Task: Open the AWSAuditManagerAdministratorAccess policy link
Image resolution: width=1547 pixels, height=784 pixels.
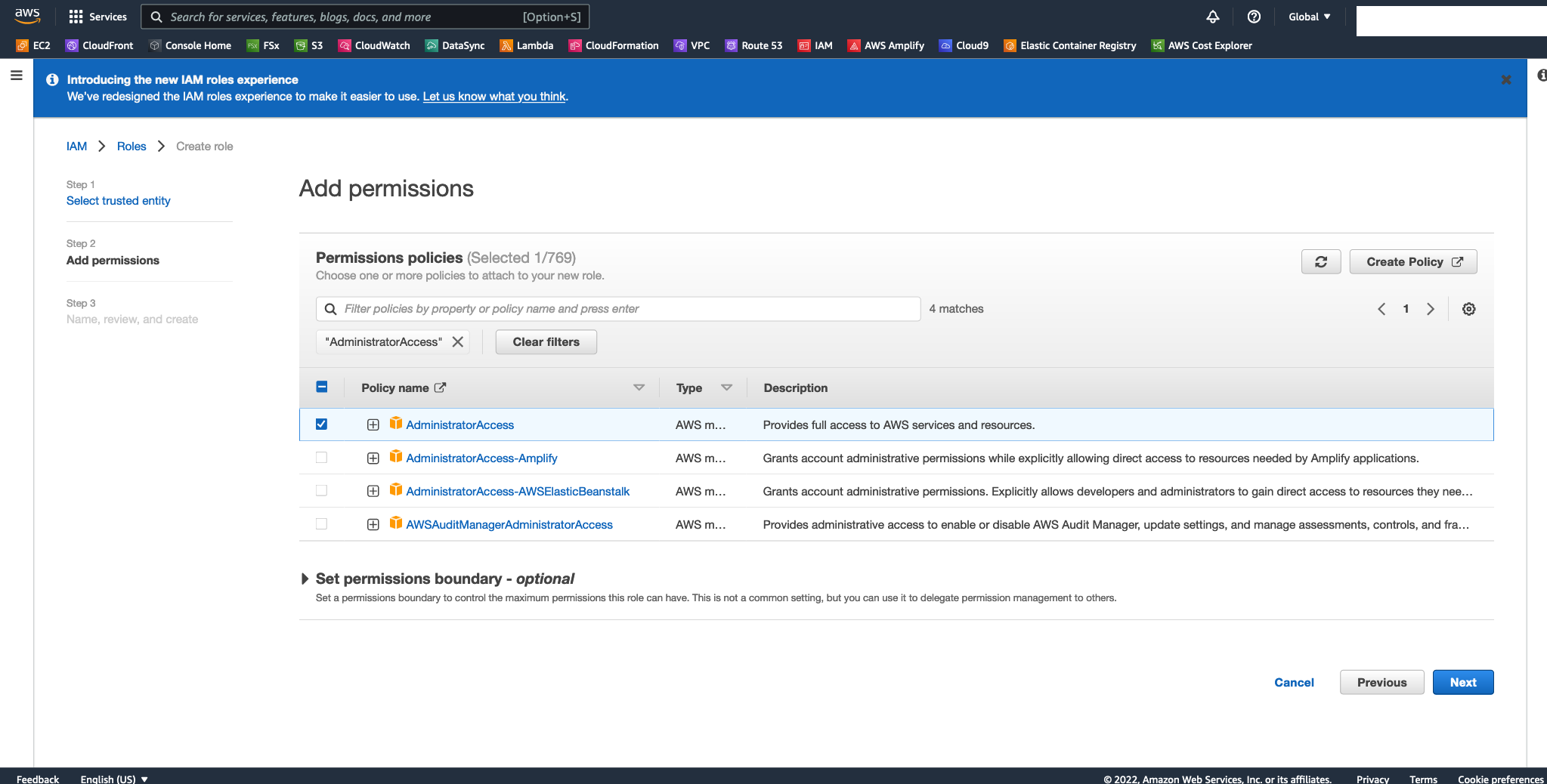Action: [509, 525]
